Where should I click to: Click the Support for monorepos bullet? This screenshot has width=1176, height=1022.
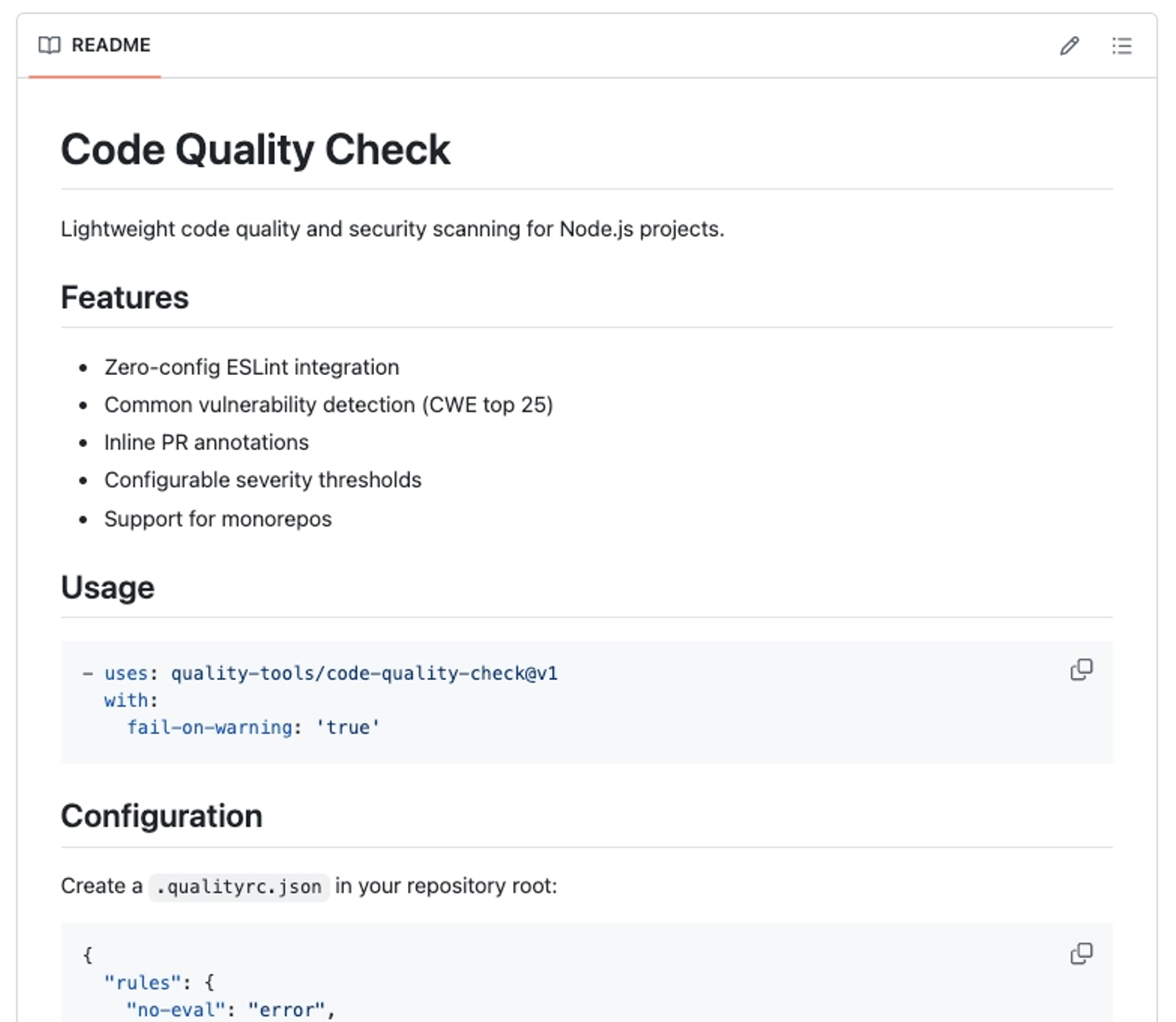point(218,519)
